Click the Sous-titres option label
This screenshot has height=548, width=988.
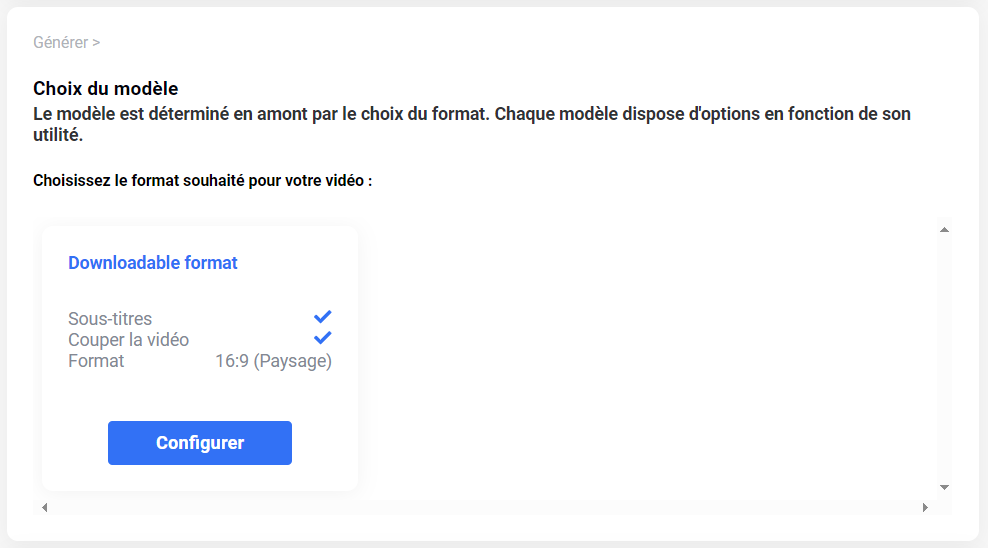pos(110,319)
